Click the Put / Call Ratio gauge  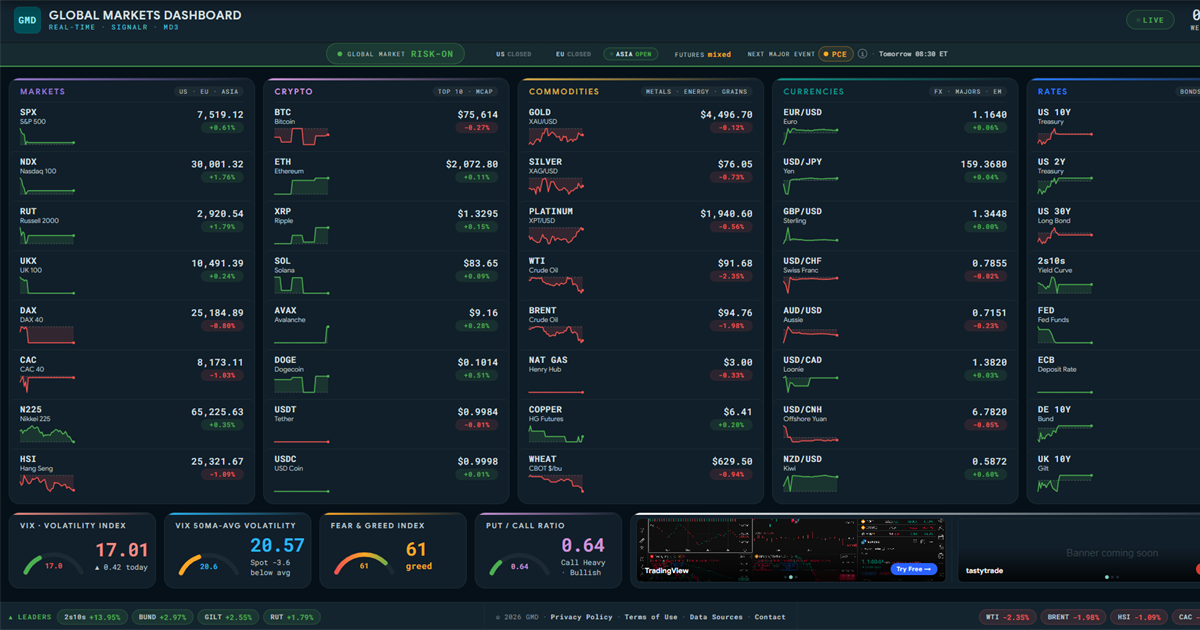coord(519,566)
